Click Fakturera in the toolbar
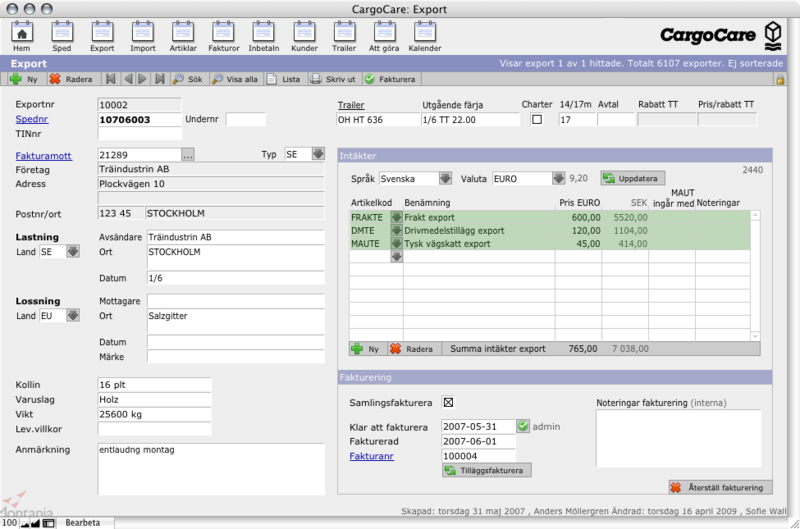Viewport: 800px width, 529px height. pos(391,79)
